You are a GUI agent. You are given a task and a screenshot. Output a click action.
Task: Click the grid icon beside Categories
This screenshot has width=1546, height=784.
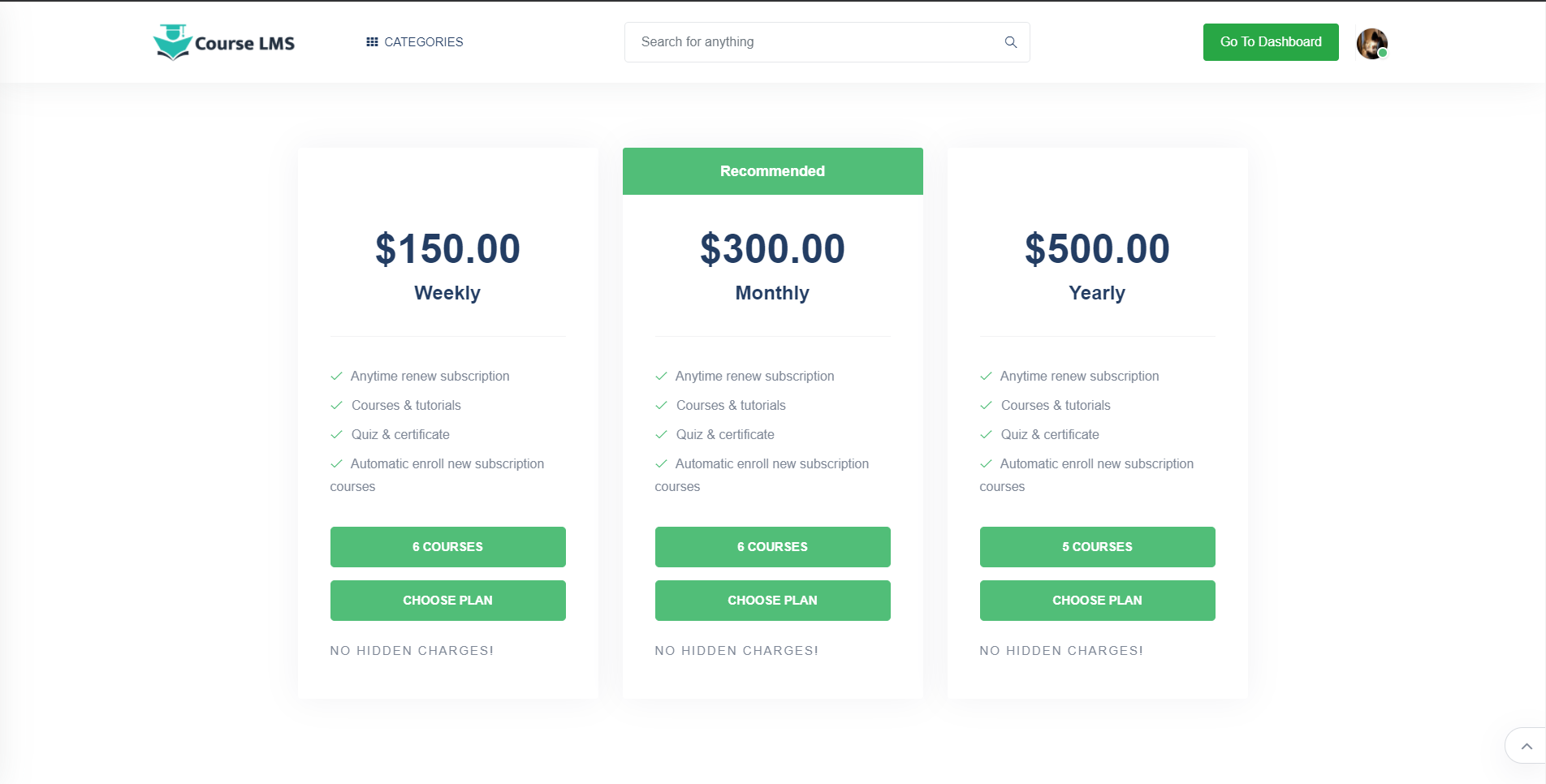pos(373,41)
